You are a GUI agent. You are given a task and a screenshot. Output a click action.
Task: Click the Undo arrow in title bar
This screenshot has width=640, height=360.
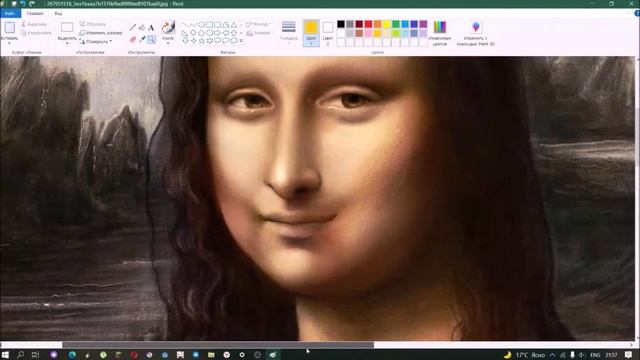[x=23, y=4]
